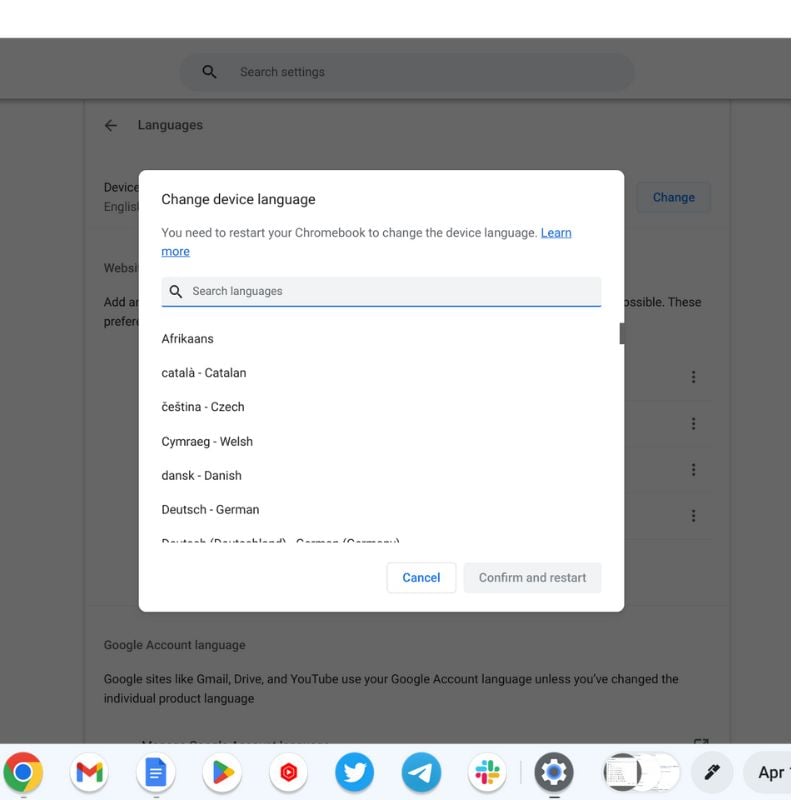
Task: Click the Change button for device language
Action: 673,197
